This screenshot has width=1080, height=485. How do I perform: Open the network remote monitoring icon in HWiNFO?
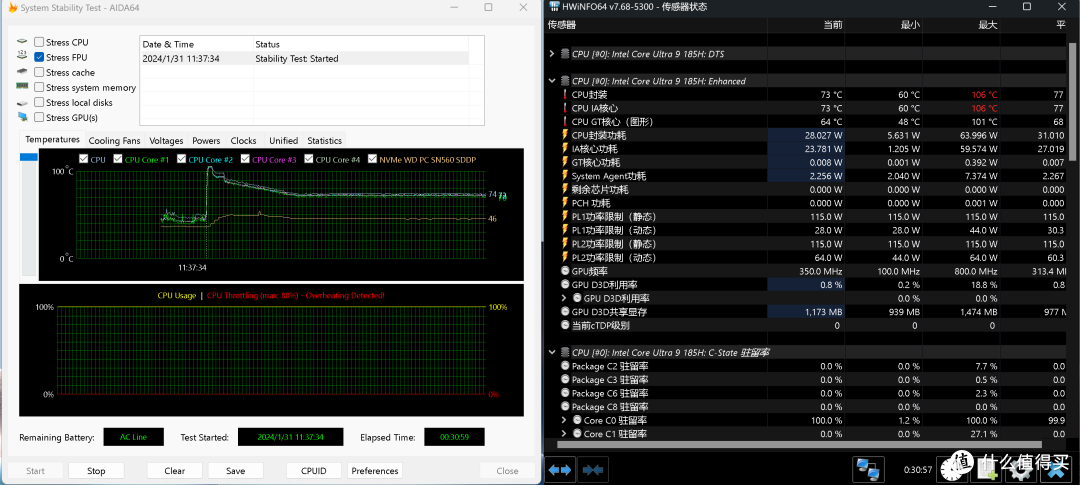point(868,470)
